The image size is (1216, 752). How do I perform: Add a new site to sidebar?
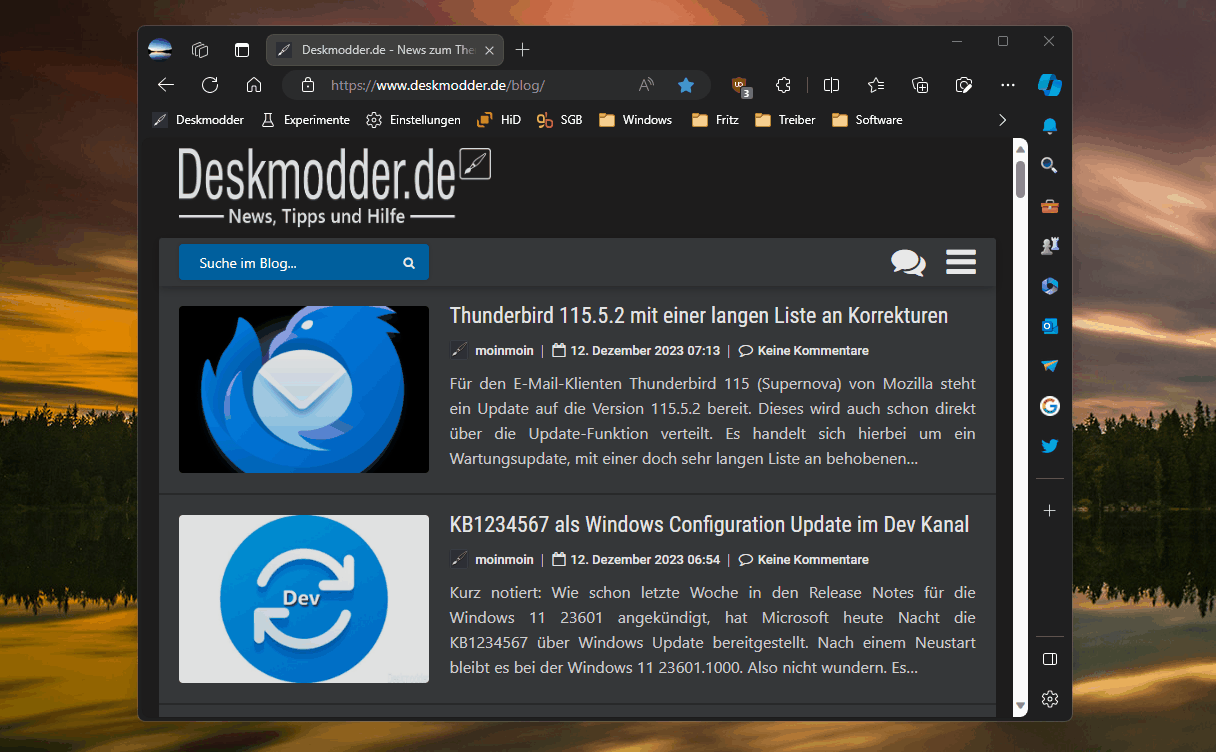pos(1050,510)
